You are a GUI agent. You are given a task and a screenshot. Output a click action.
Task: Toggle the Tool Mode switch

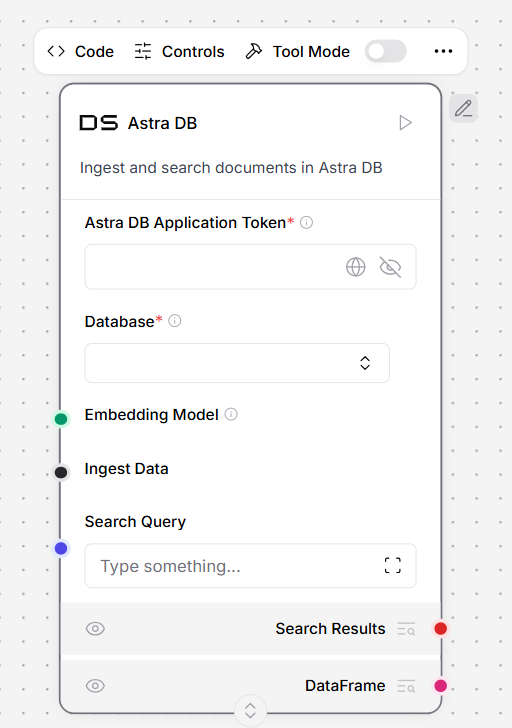385,51
